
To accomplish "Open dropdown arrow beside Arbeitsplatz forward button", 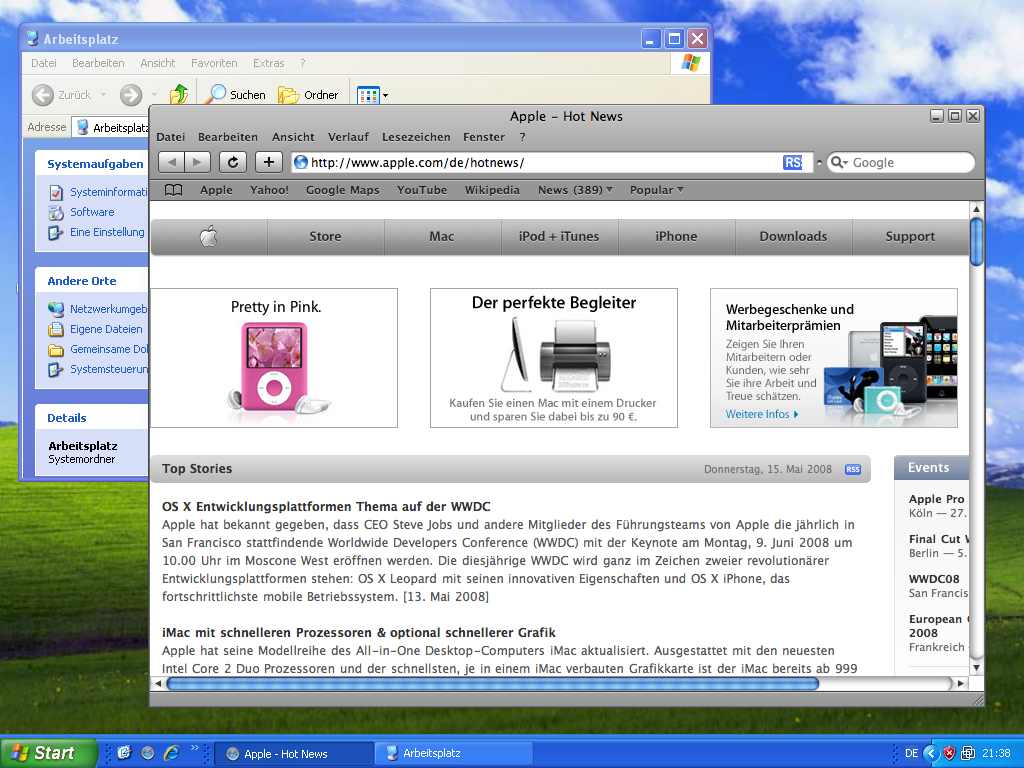I will click(154, 95).
